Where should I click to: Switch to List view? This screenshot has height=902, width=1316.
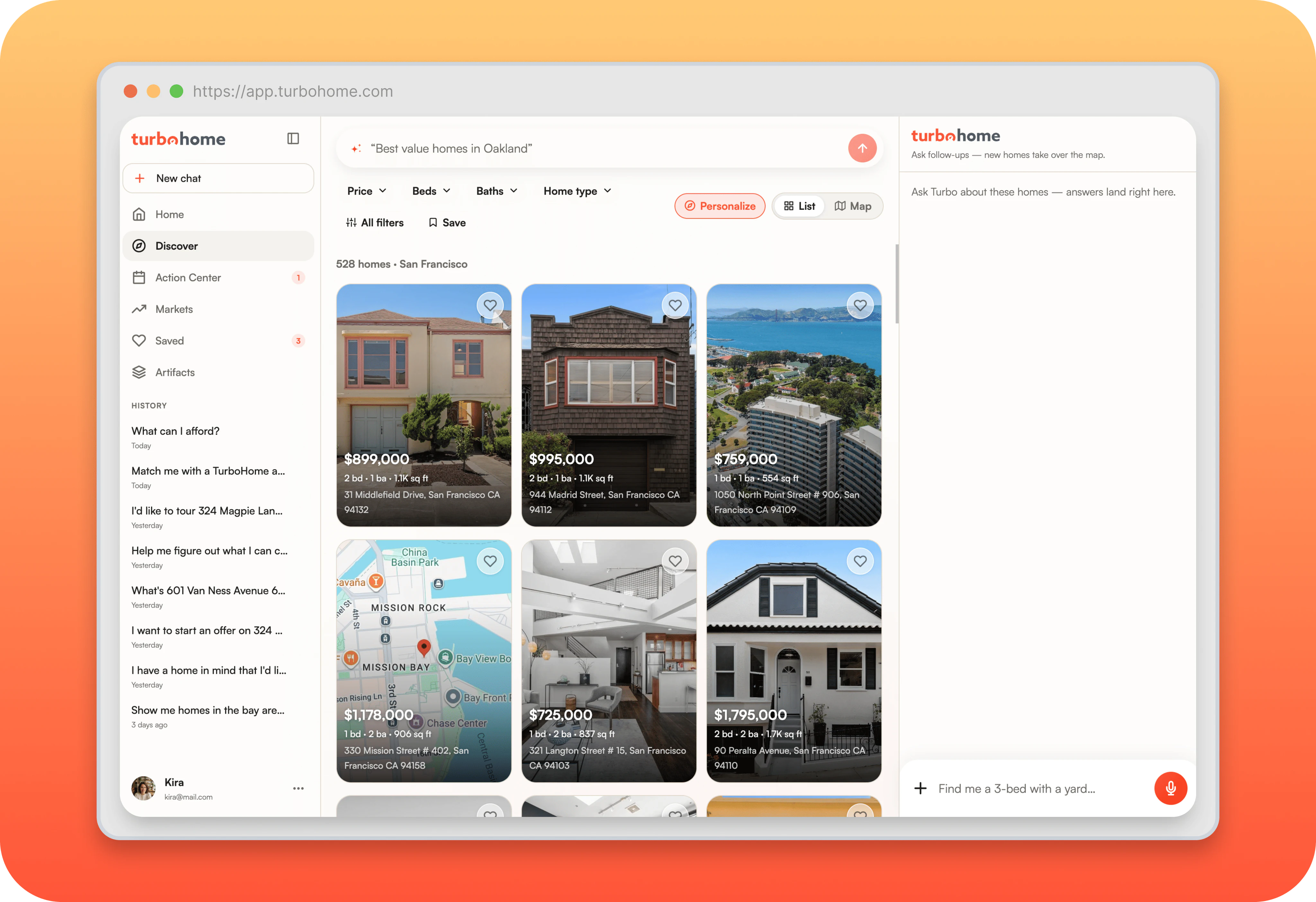(800, 206)
